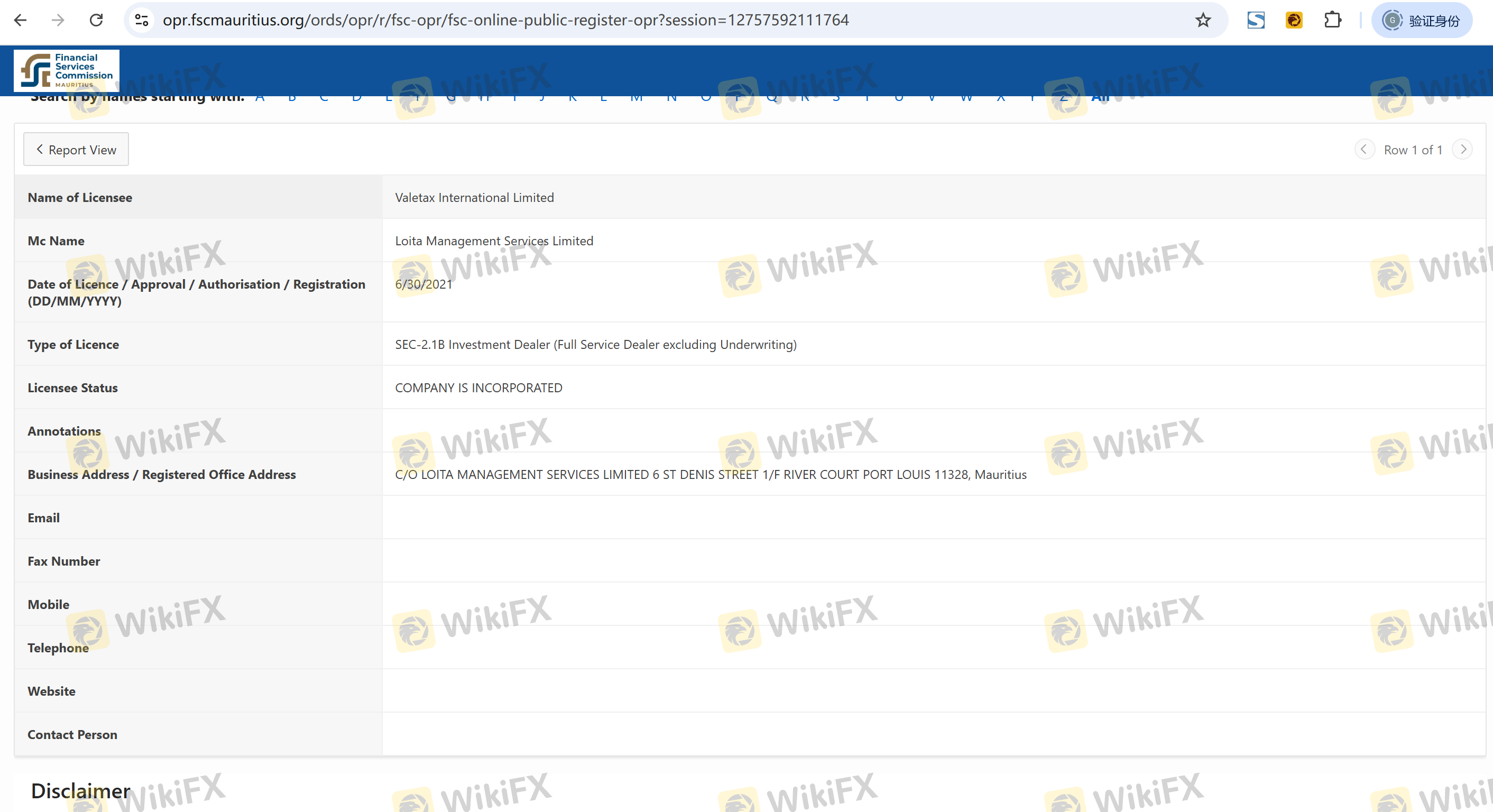Click the Financial Services Commission logo
Screen dimensions: 1493x812
pos(67,71)
